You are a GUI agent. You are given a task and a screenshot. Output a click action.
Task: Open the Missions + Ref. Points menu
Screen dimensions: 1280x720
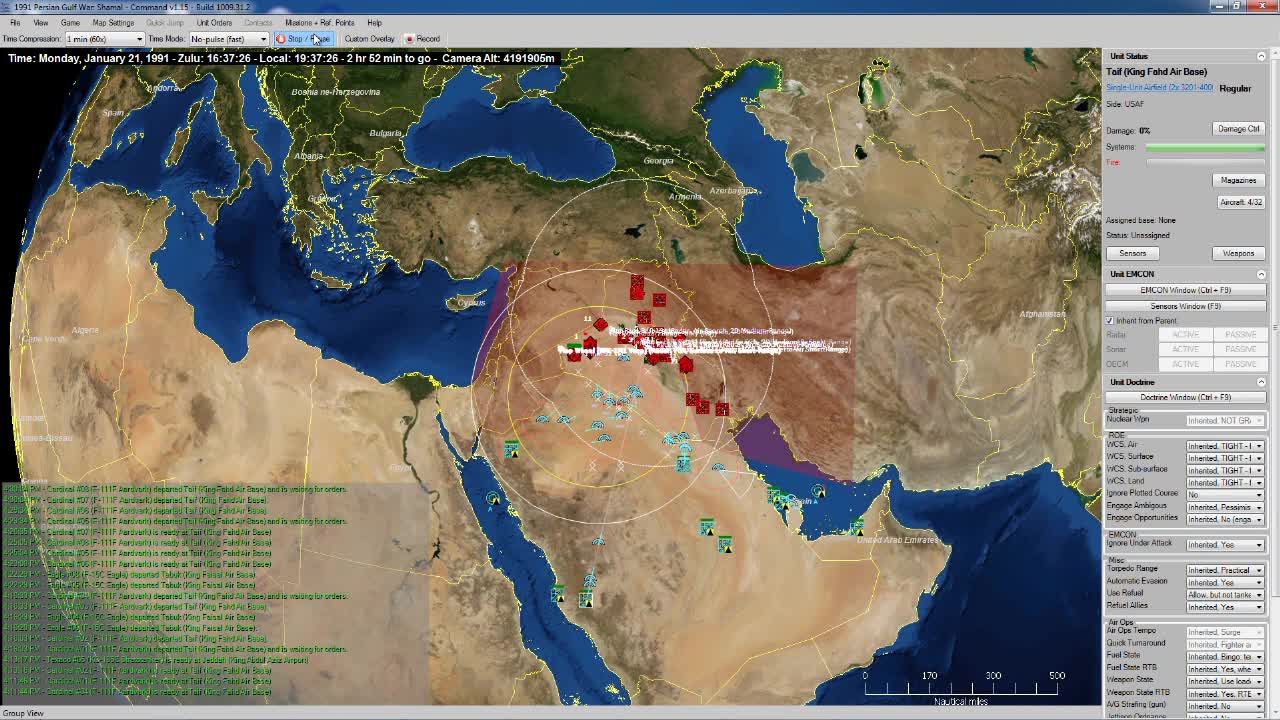pos(320,22)
